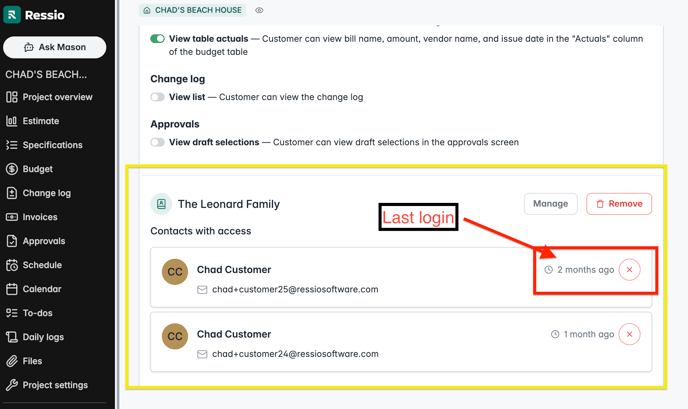
Task: Click the Calendar icon in sidebar
Action: (x=12, y=289)
